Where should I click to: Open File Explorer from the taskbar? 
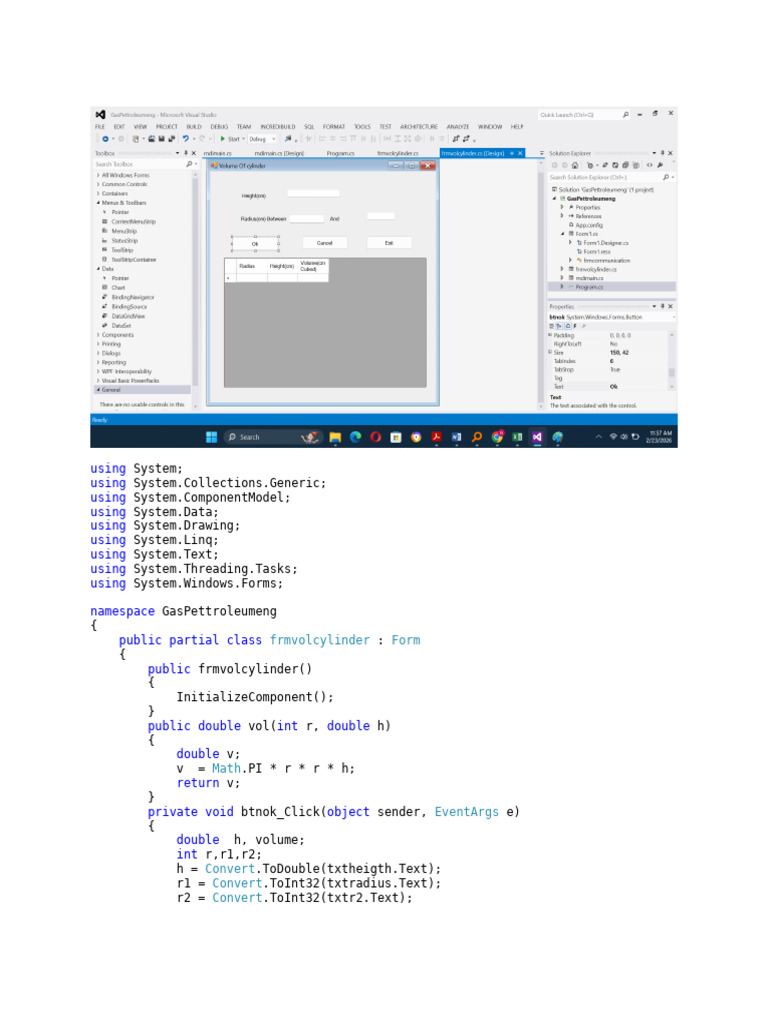pyautogui.click(x=335, y=438)
